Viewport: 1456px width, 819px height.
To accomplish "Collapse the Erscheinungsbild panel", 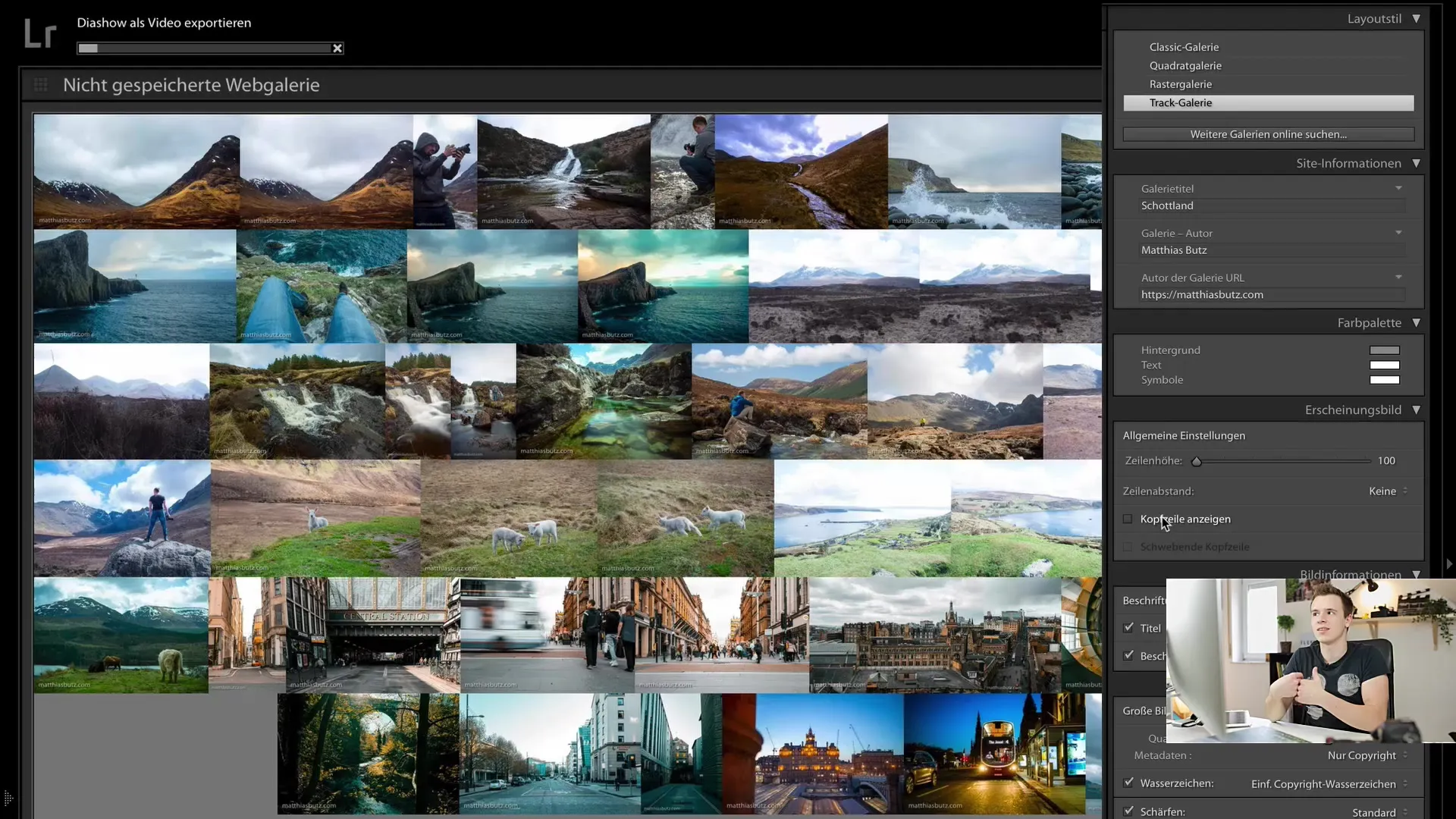I will coord(1416,409).
